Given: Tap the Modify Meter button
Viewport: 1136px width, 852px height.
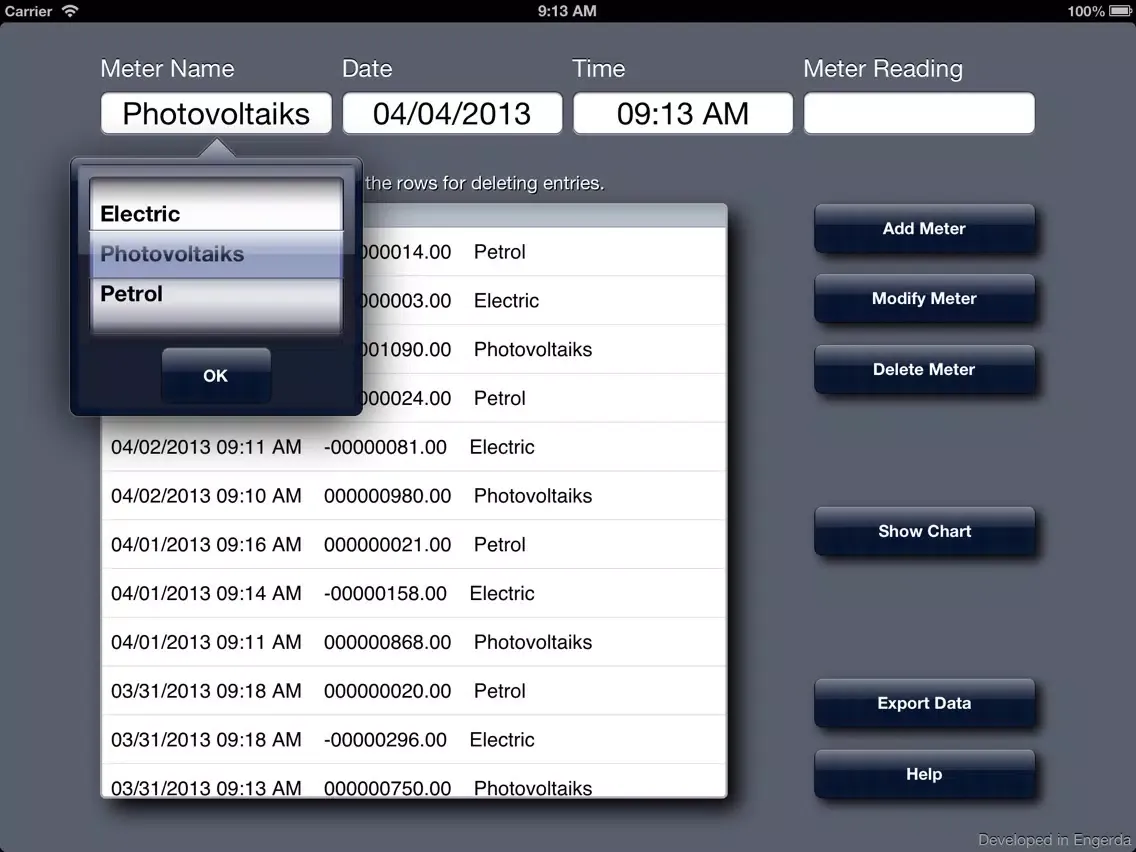Looking at the screenshot, I should click(x=924, y=298).
